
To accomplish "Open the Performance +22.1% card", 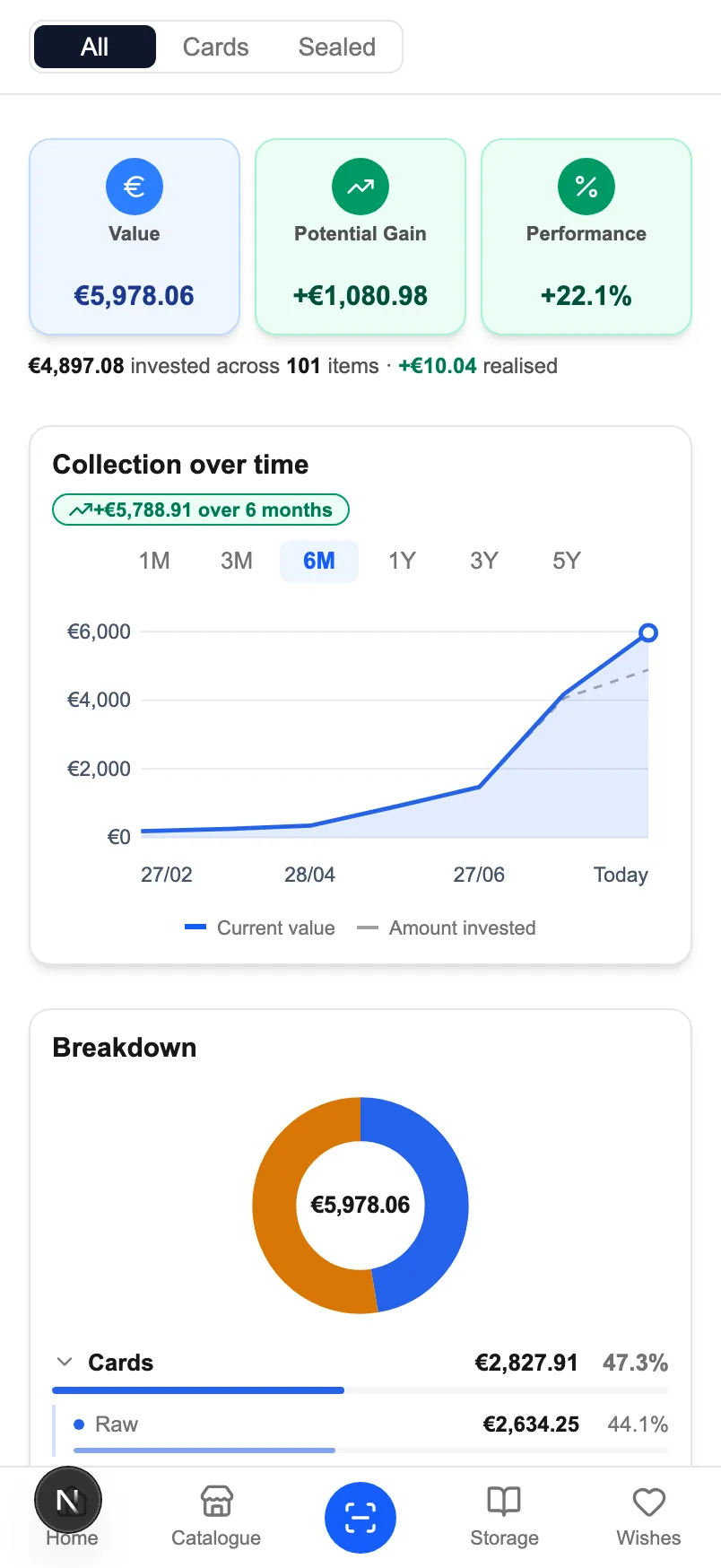I will tap(586, 237).
